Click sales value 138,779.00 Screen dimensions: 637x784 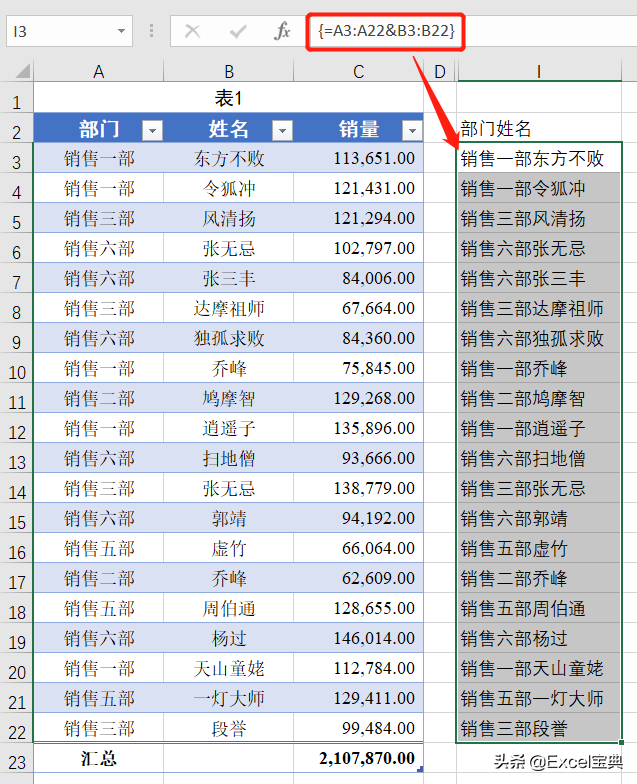pyautogui.click(x=358, y=488)
